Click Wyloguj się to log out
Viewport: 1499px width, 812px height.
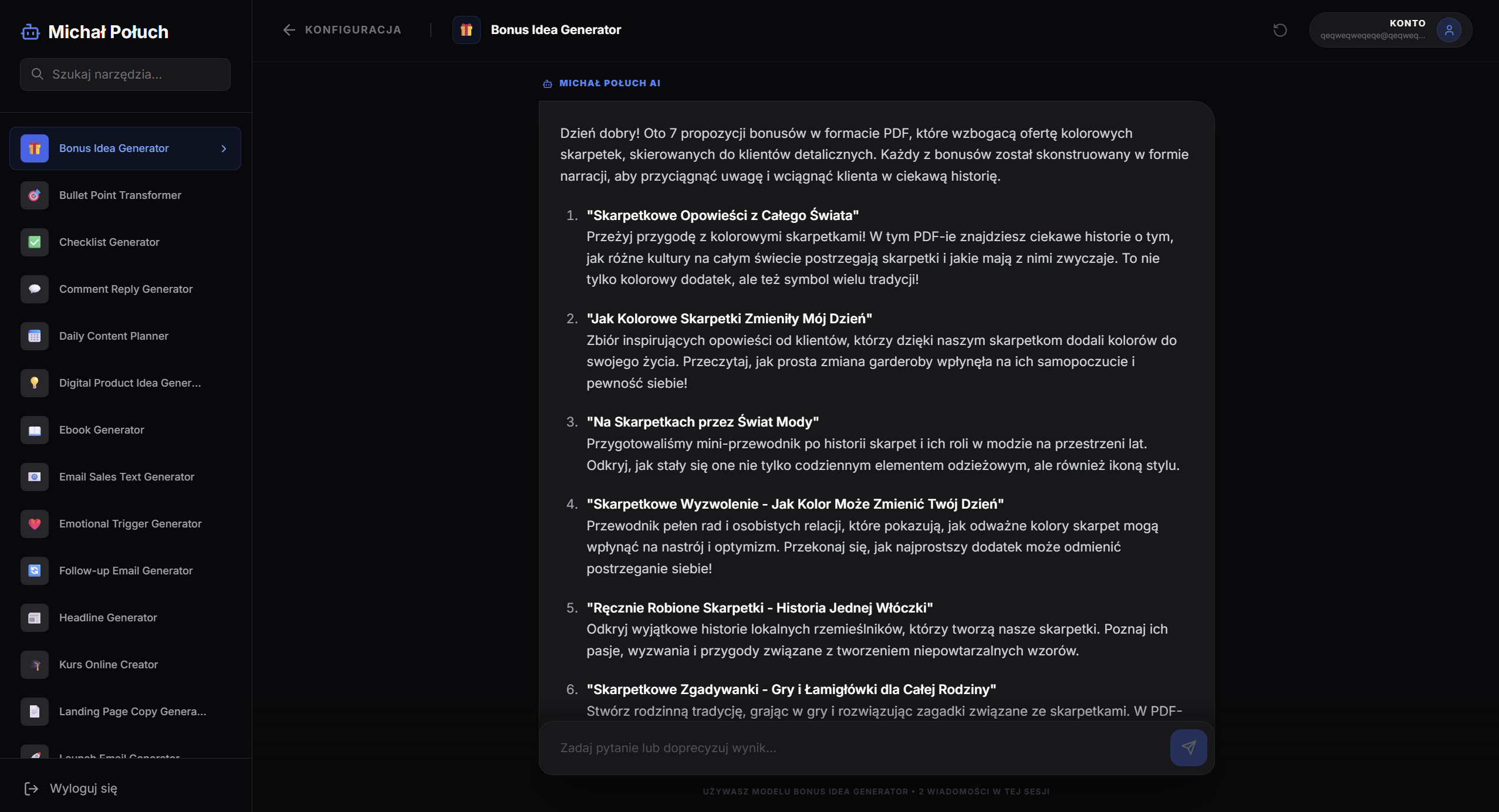point(71,789)
